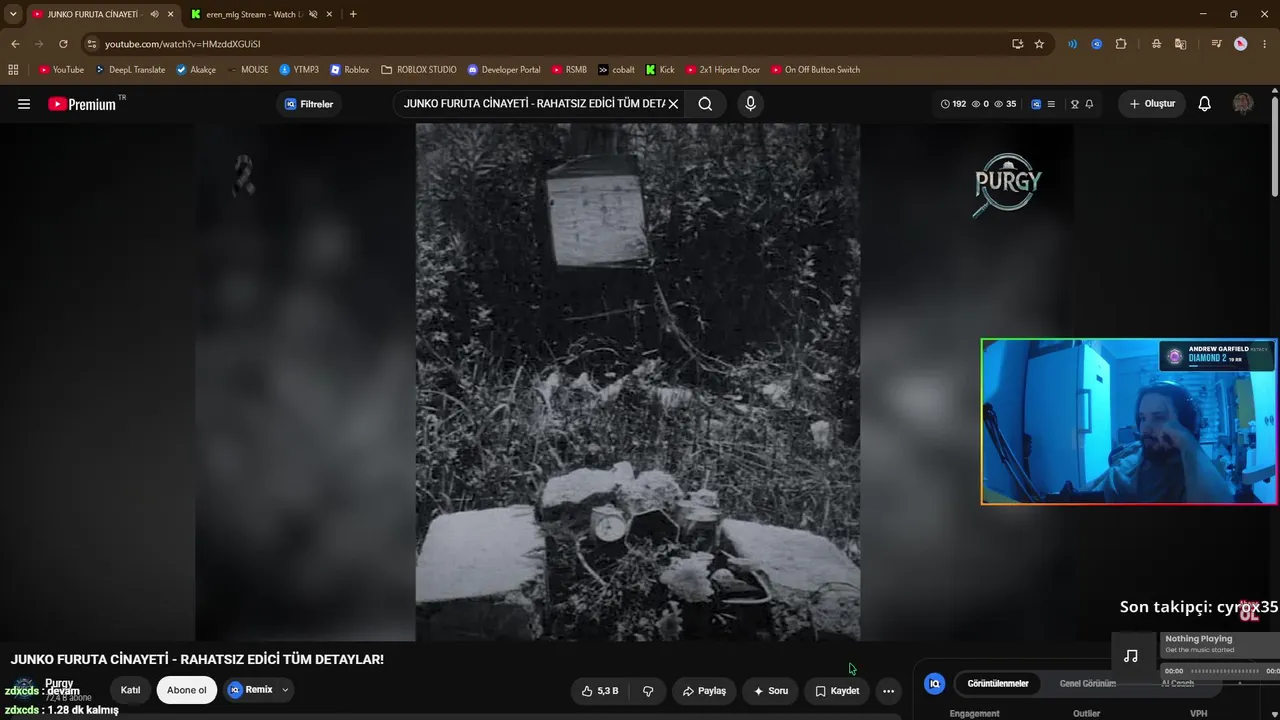Image resolution: width=1280 pixels, height=720 pixels.
Task: Open the Akakçe bookmark
Action: (196, 70)
